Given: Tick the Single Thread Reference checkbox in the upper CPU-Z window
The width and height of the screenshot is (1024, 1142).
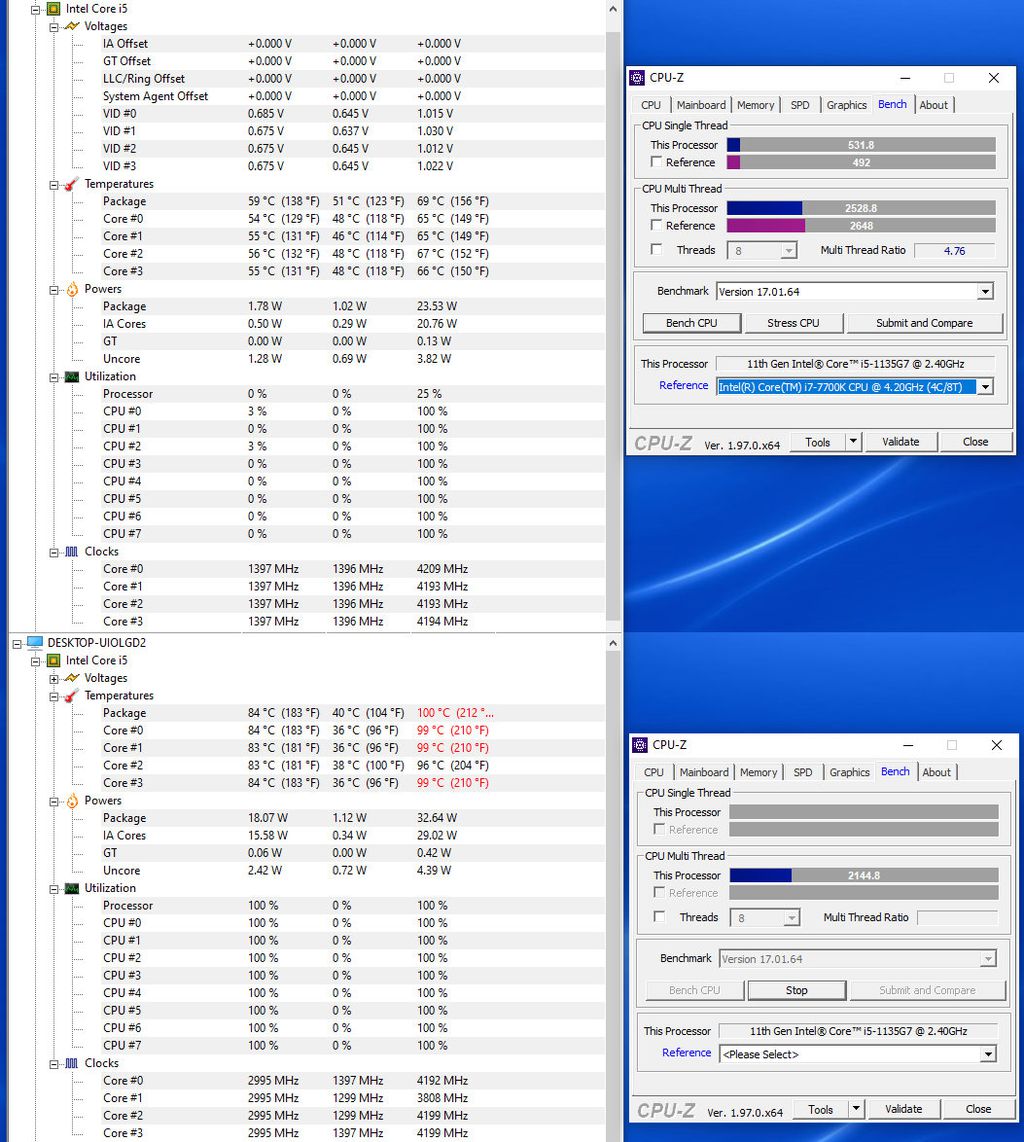Looking at the screenshot, I should click(656, 162).
